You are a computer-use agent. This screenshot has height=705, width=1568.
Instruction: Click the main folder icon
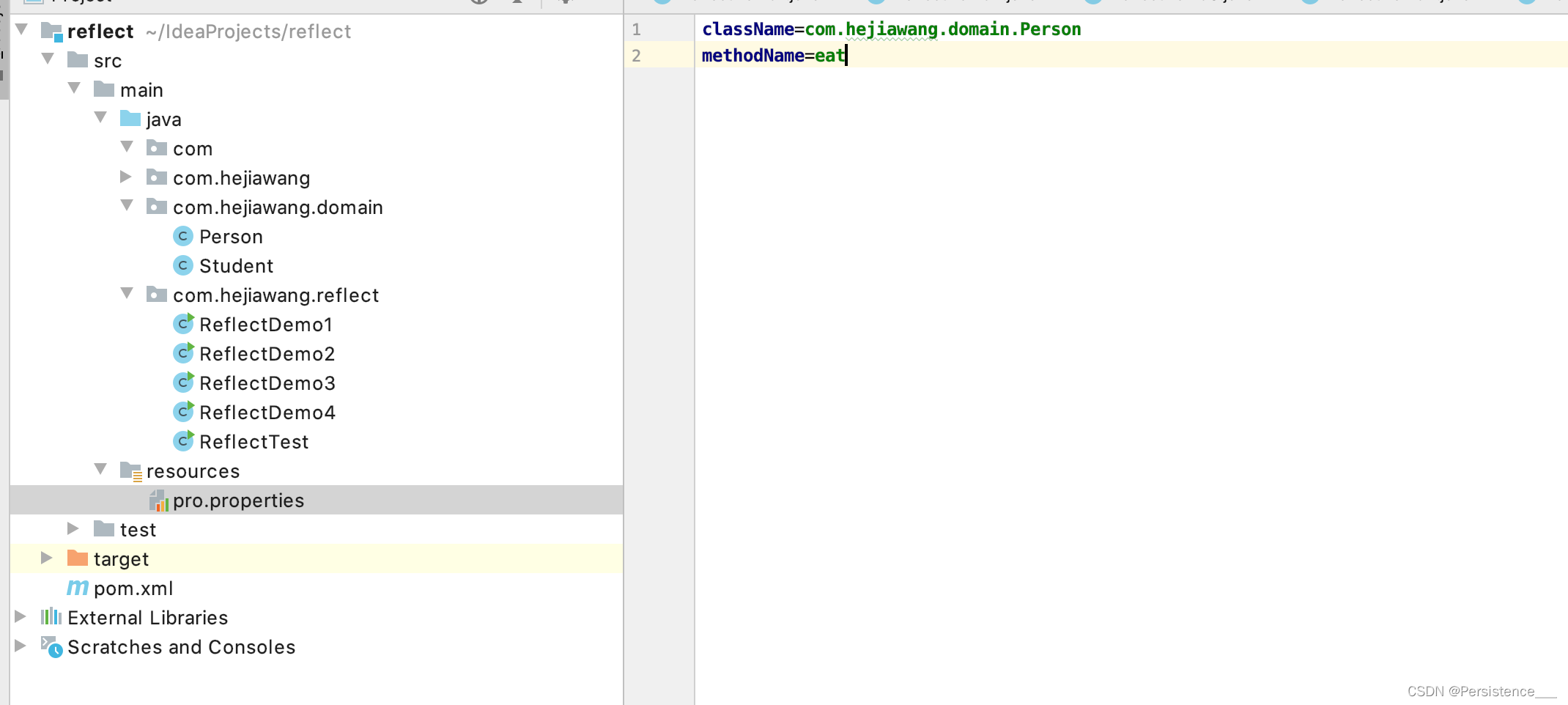(x=104, y=89)
